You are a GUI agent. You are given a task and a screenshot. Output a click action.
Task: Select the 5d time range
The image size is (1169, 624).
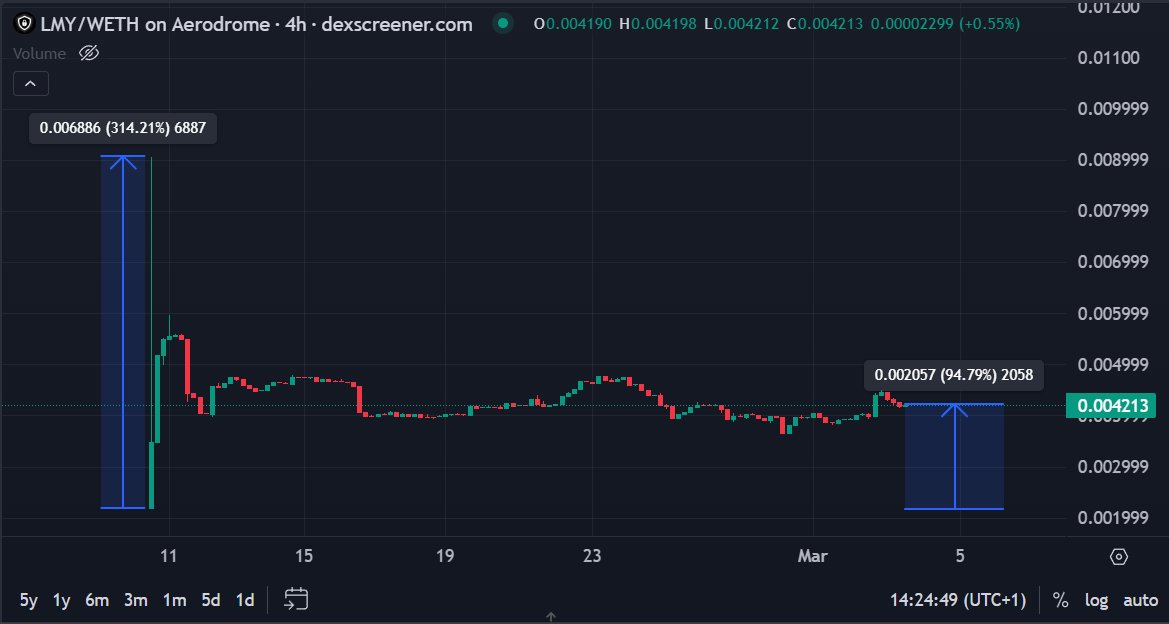211,599
